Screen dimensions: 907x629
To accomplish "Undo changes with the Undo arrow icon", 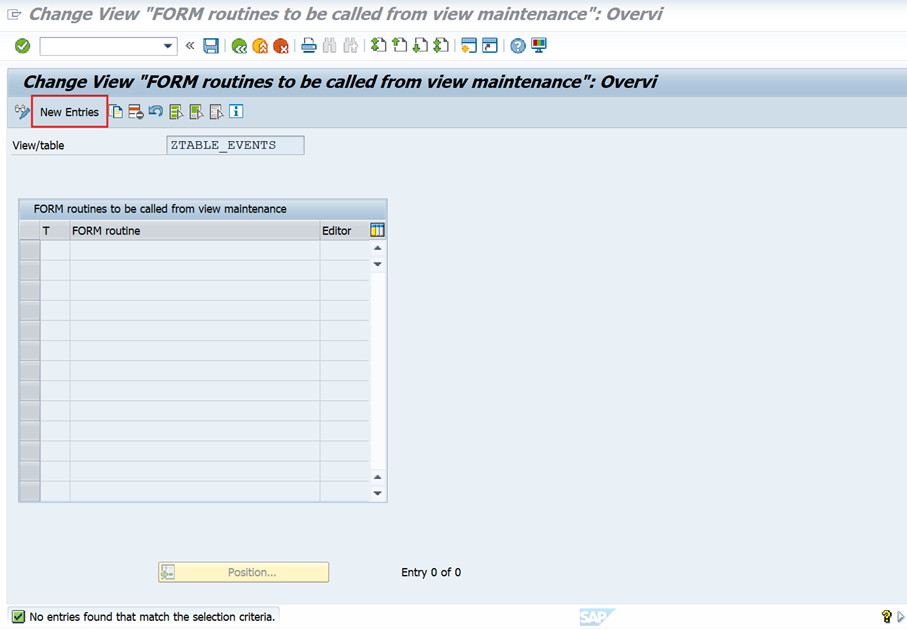I will pos(154,111).
